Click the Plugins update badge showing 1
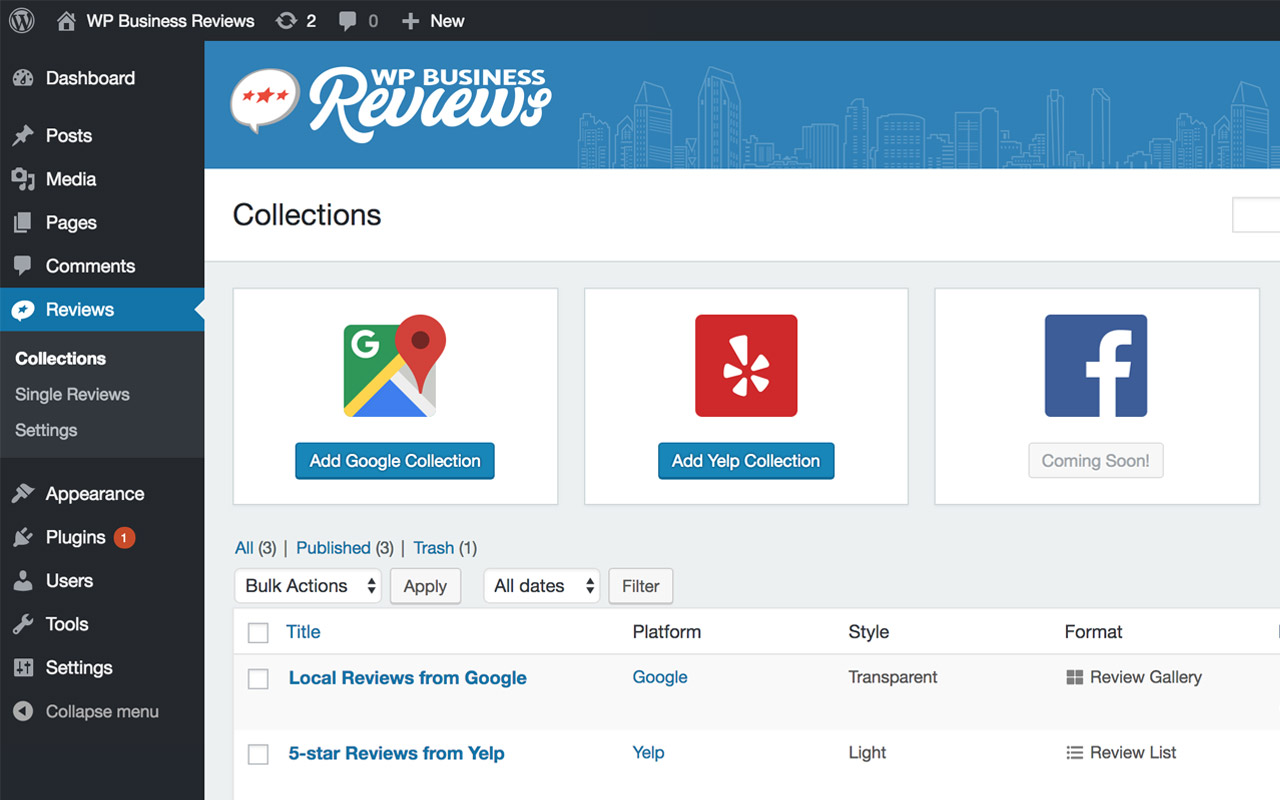The image size is (1280, 800). (x=124, y=537)
